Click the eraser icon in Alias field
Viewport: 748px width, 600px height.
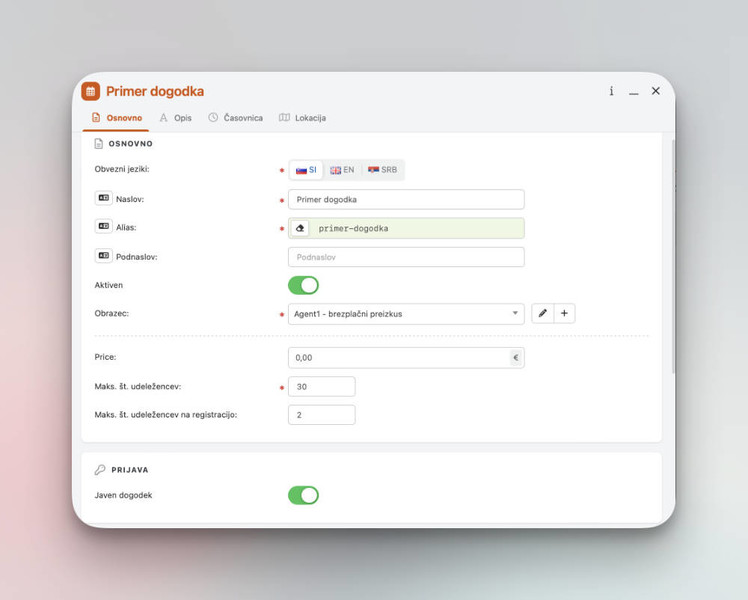[x=301, y=228]
